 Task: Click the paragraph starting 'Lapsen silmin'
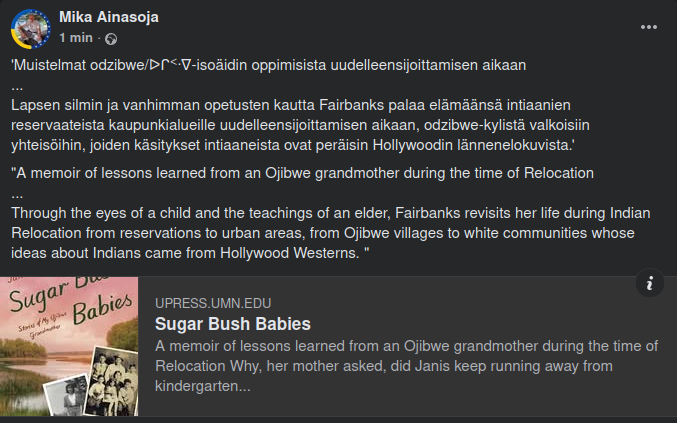[318, 124]
